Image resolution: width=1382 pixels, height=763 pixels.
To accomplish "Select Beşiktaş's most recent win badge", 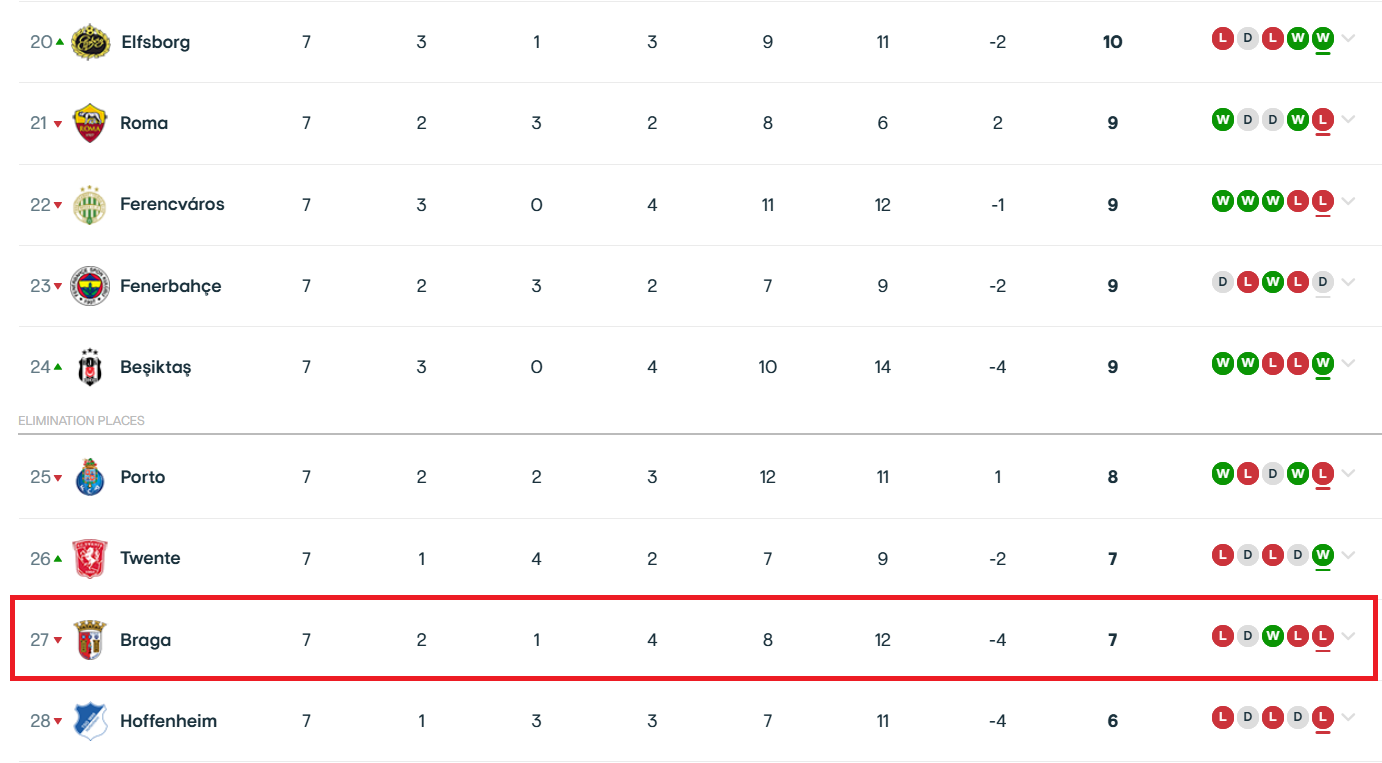I will pyautogui.click(x=1322, y=363).
